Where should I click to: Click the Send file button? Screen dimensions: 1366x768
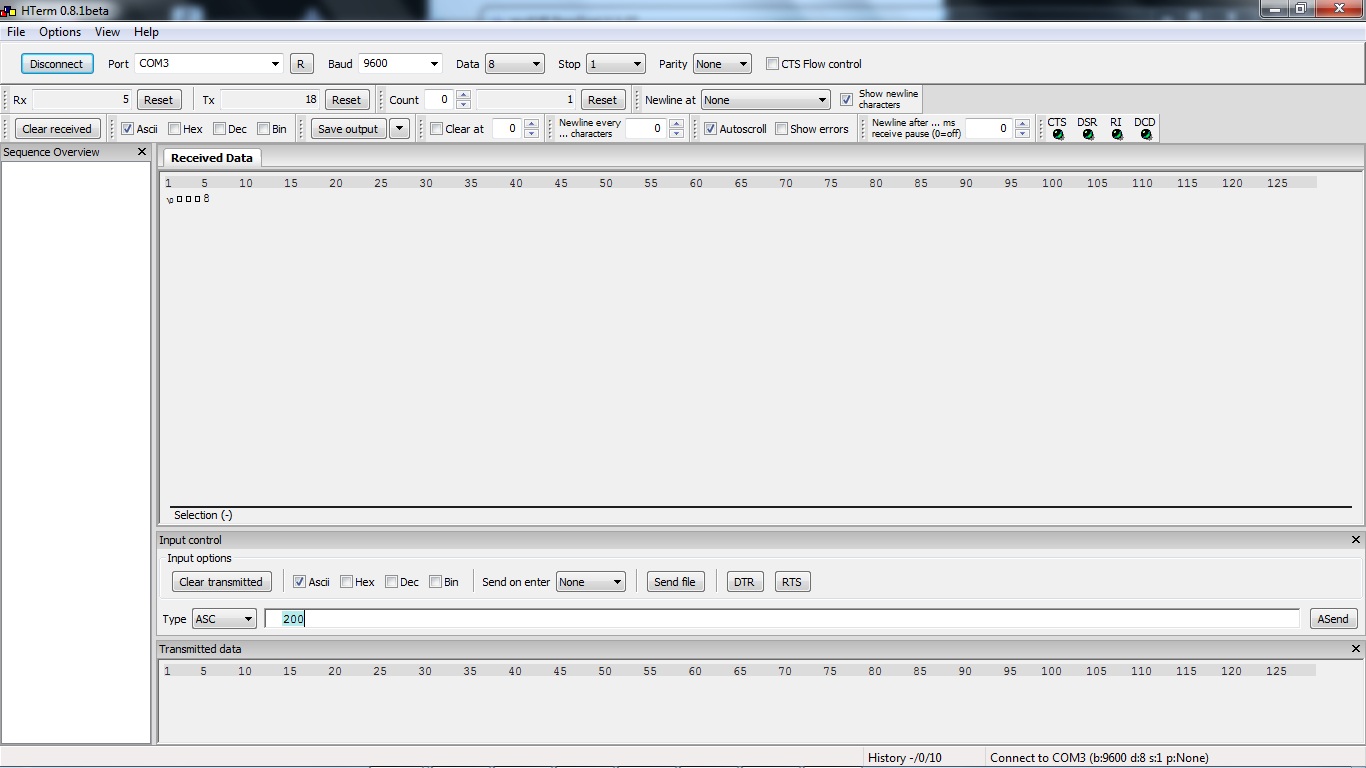(x=675, y=582)
